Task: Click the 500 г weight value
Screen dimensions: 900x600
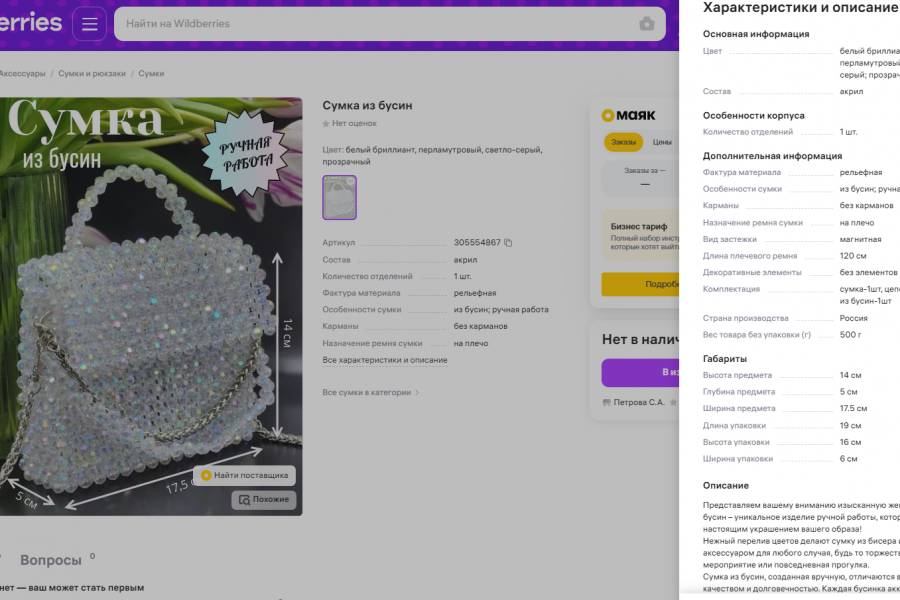Action: (x=851, y=335)
